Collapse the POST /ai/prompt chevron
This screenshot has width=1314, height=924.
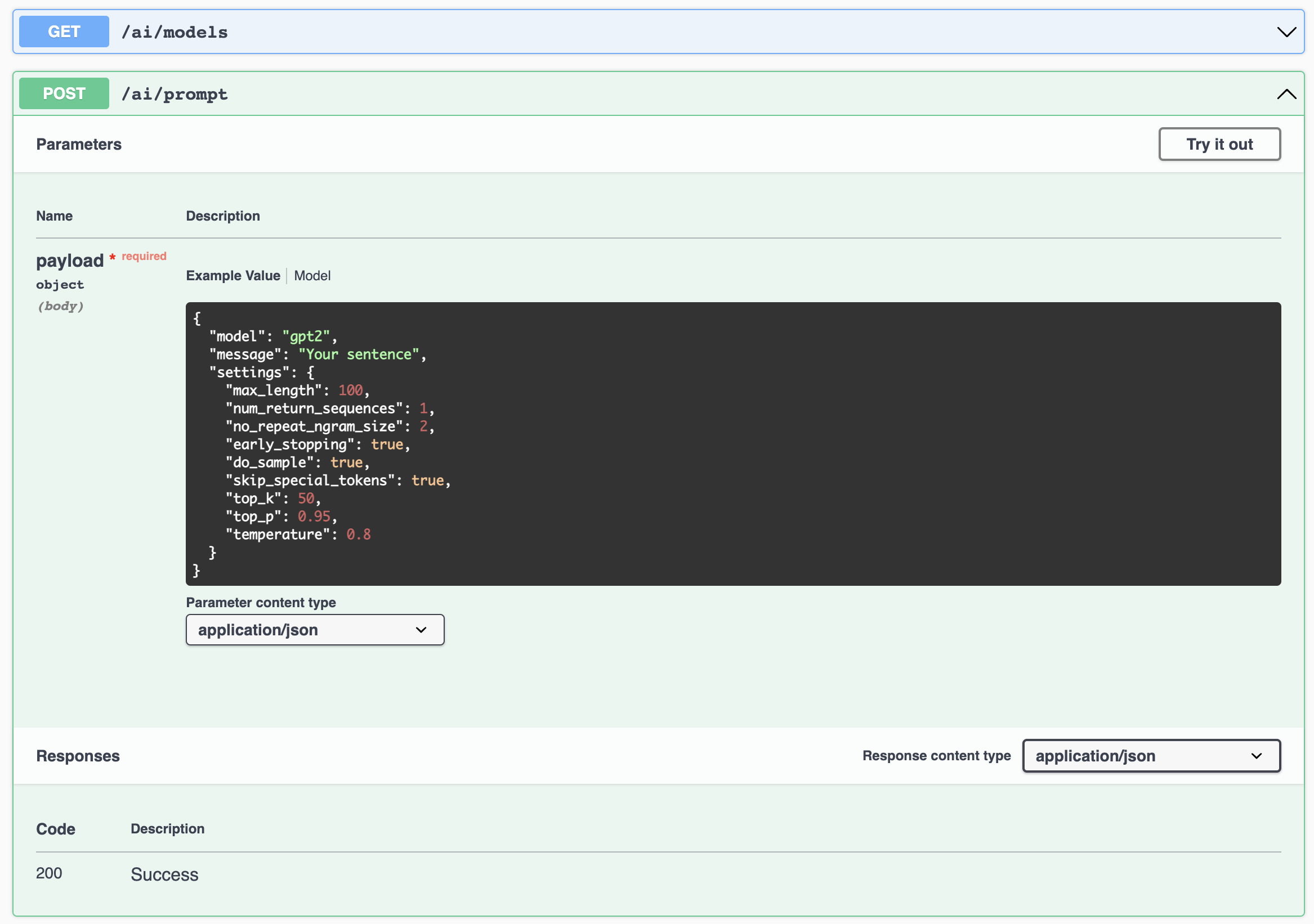point(1286,94)
